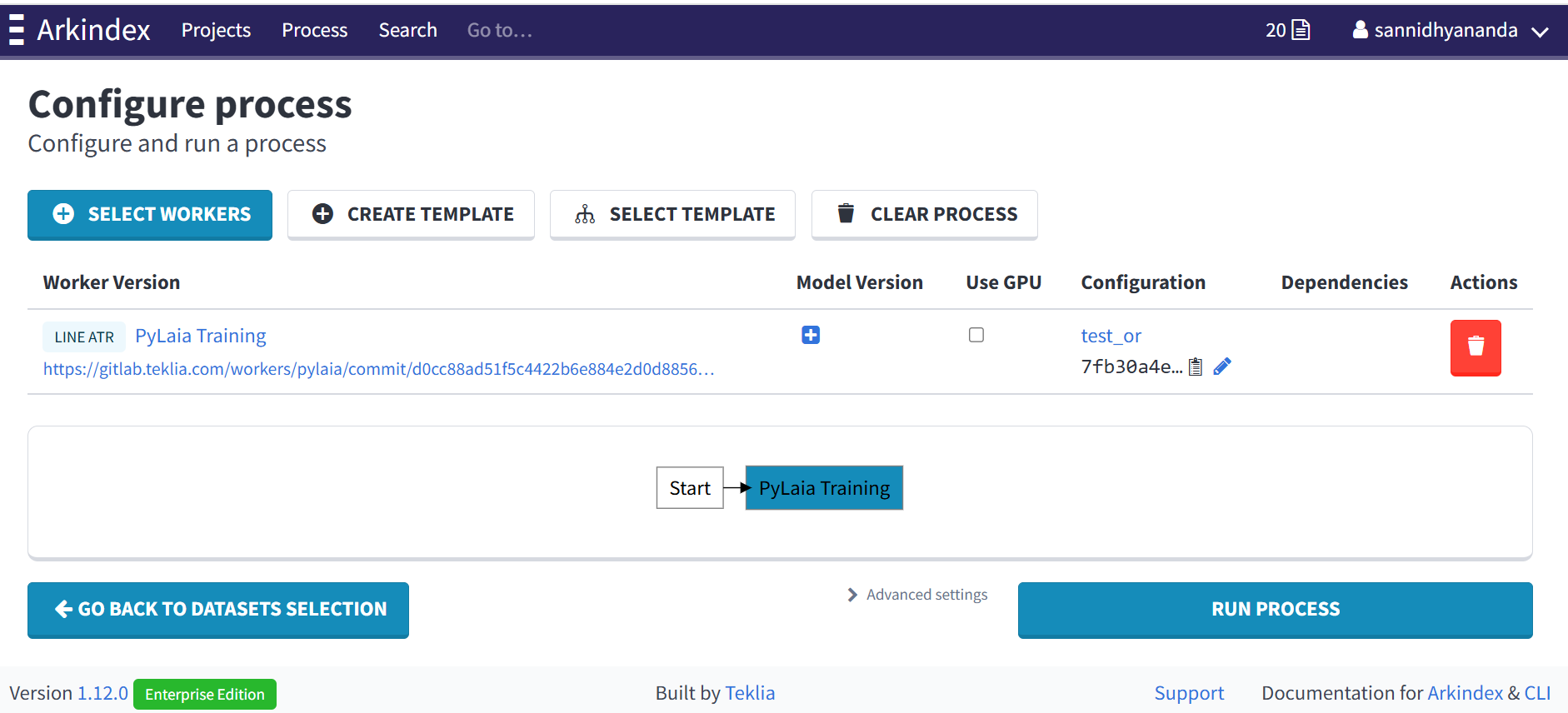Copy configuration ID with clipboard icon
The height and width of the screenshot is (713, 1568).
pyautogui.click(x=1196, y=366)
